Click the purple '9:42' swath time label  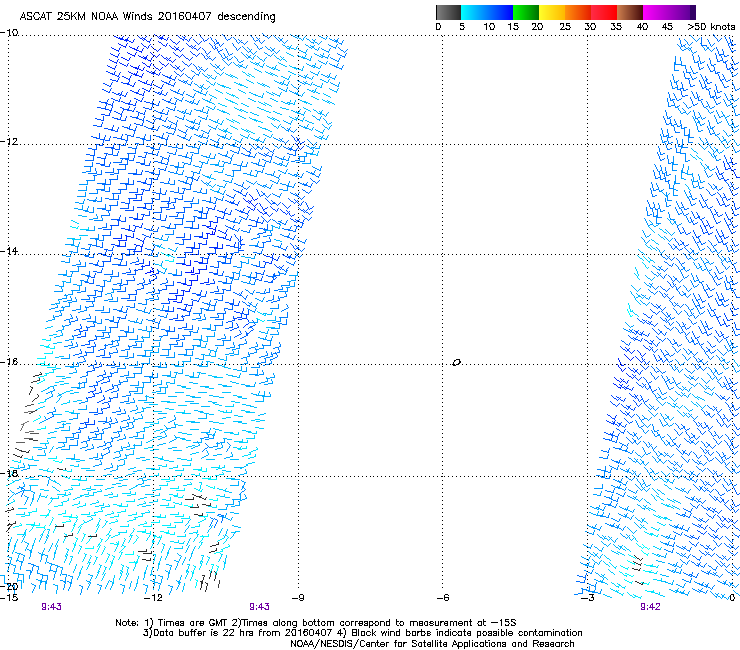tap(650, 607)
